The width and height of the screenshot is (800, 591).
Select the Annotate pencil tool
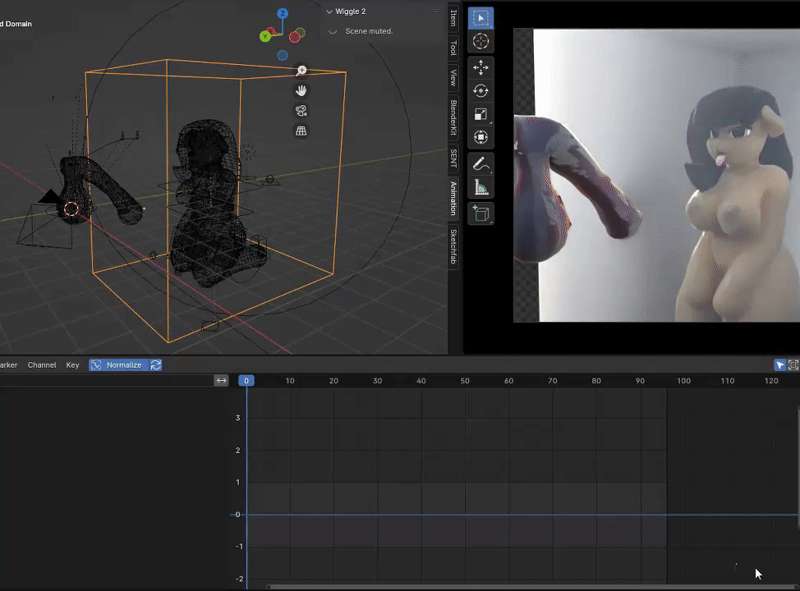point(480,164)
